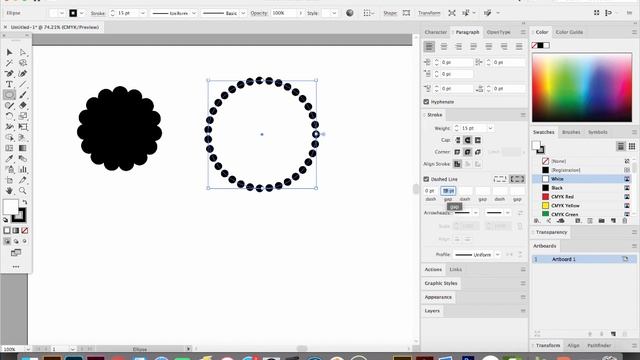This screenshot has height=360, width=640.
Task: Choose Bevel Join corner option
Action: pyautogui.click(x=478, y=152)
